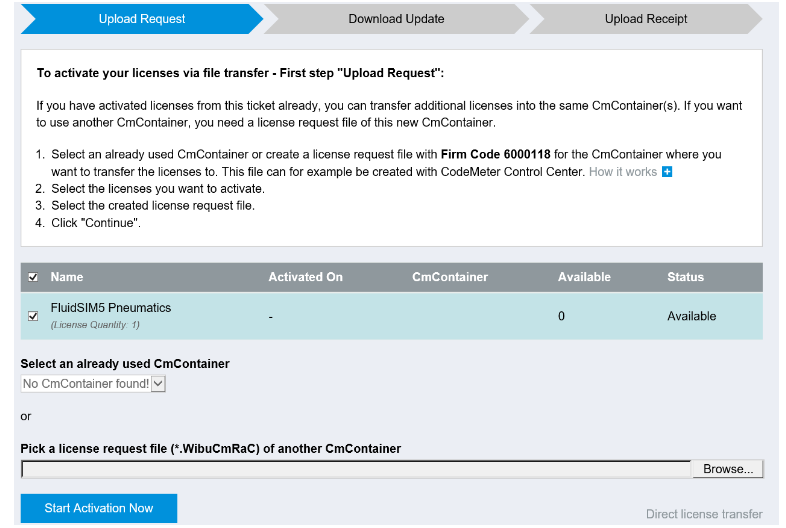786x528 pixels.
Task: Open the How it works link
Action: pyautogui.click(x=623, y=172)
